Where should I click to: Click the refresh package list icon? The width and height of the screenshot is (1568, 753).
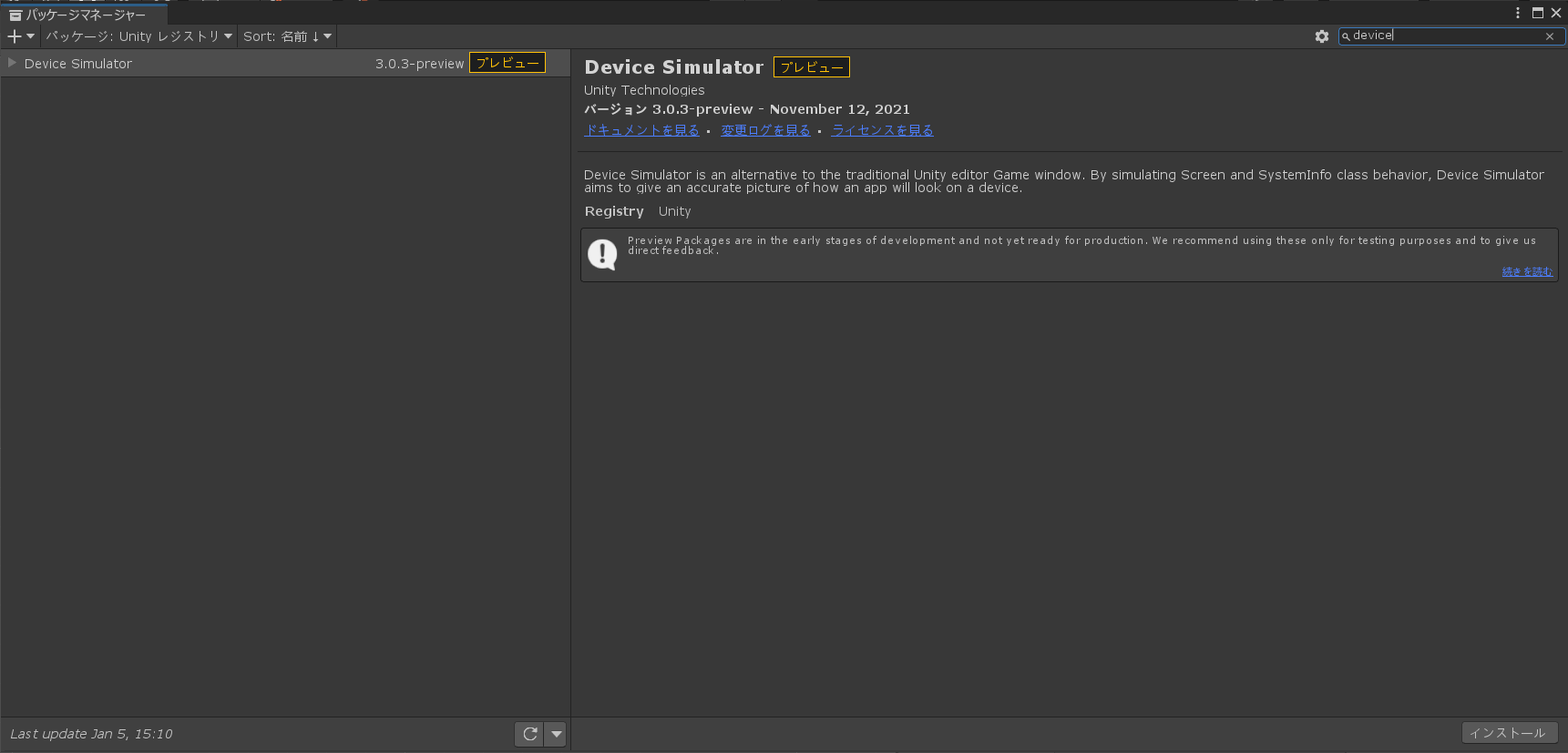(x=529, y=734)
